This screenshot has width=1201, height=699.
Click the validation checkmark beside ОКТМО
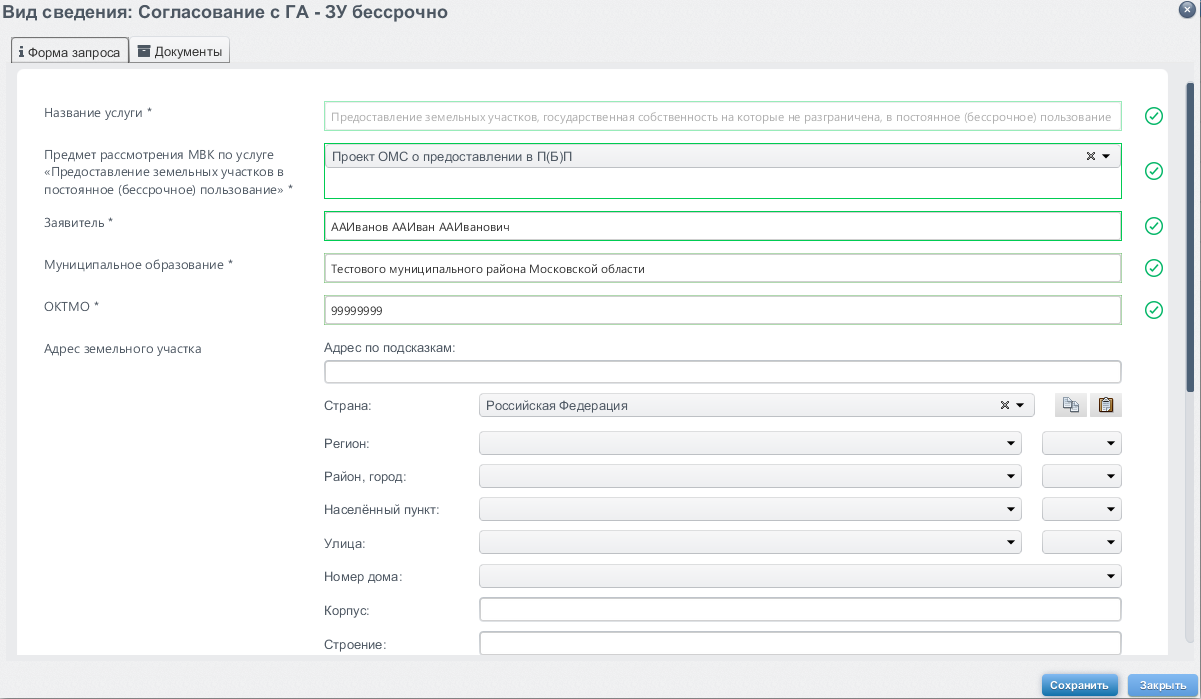[1154, 310]
